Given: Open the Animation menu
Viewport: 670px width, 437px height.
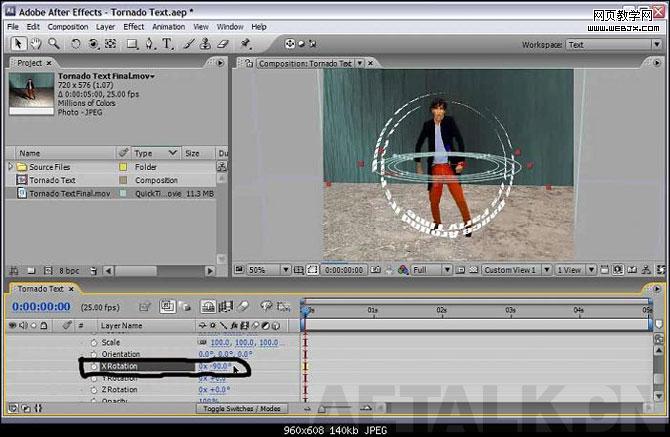Looking at the screenshot, I should pyautogui.click(x=169, y=26).
